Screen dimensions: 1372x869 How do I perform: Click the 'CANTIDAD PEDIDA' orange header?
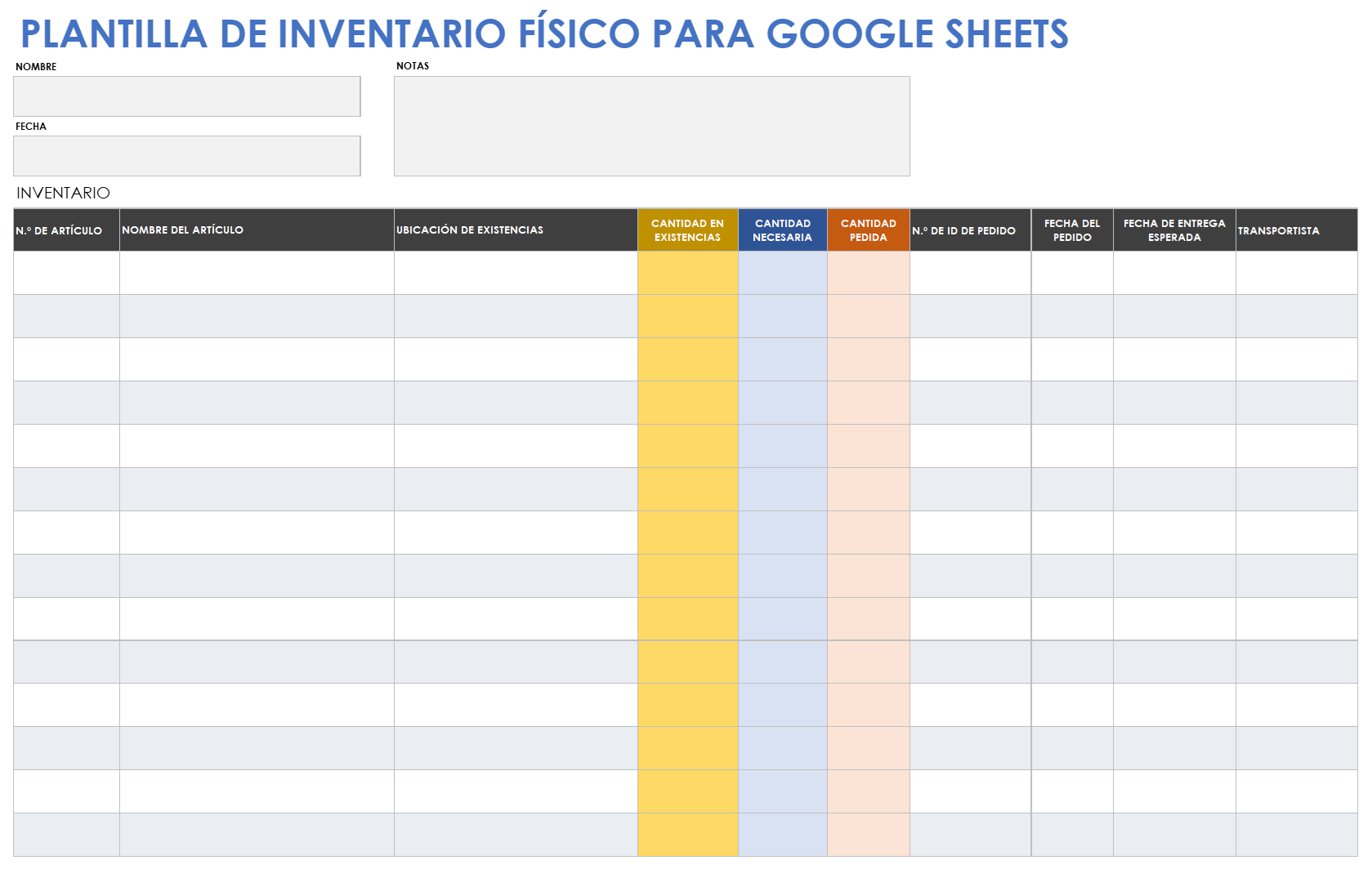coord(869,230)
